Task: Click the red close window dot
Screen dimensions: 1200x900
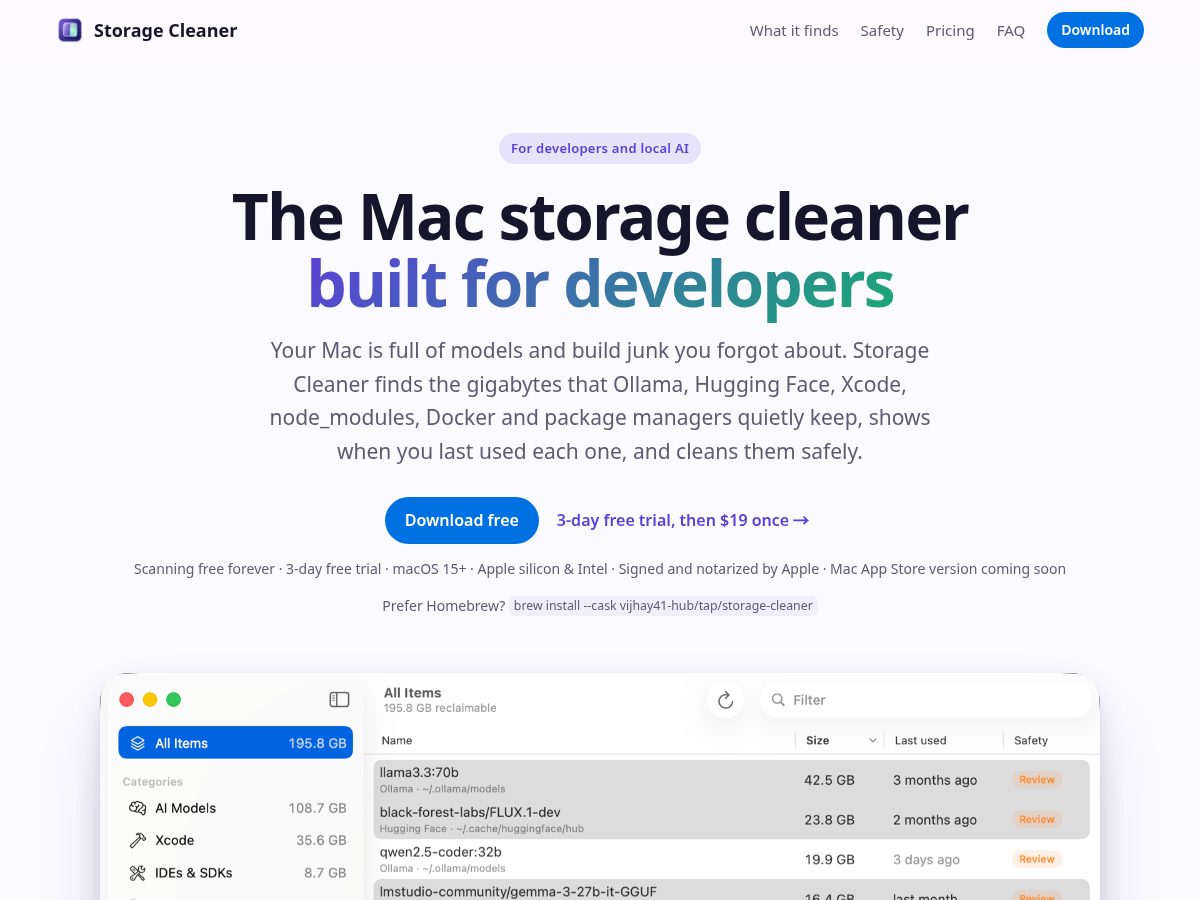Action: click(127, 700)
